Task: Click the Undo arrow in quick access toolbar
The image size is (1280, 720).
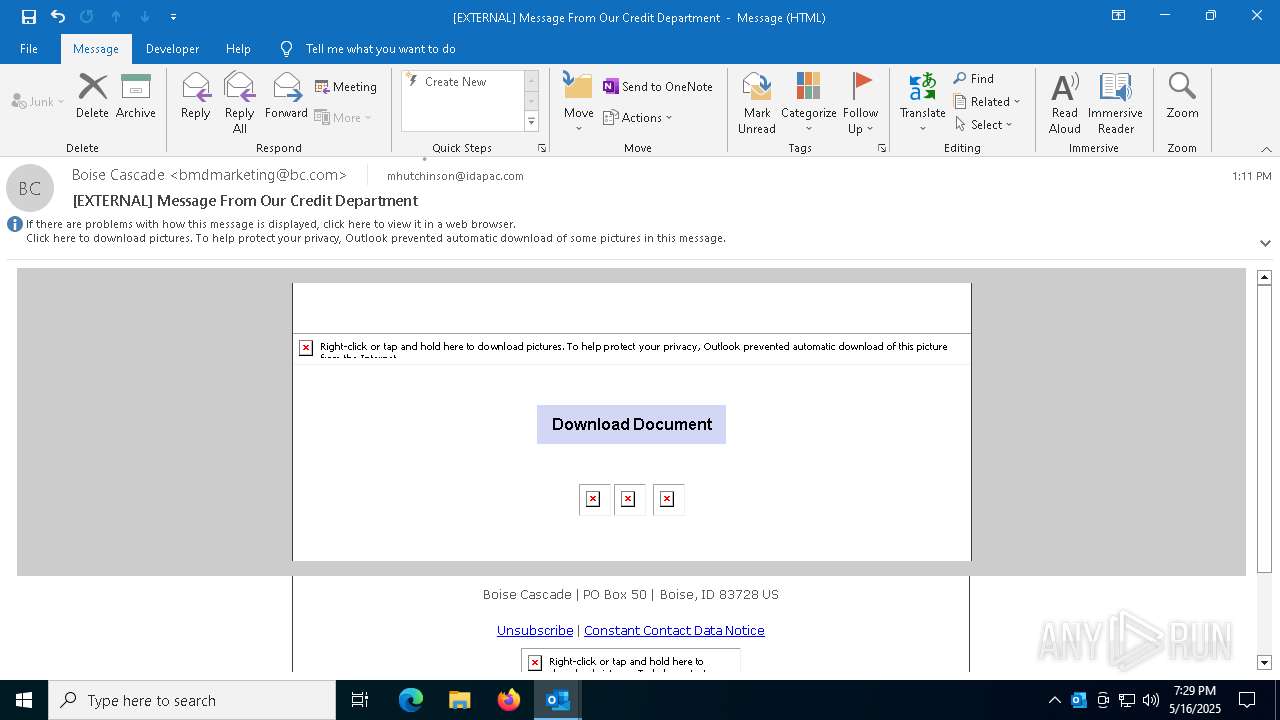Action: click(x=58, y=17)
